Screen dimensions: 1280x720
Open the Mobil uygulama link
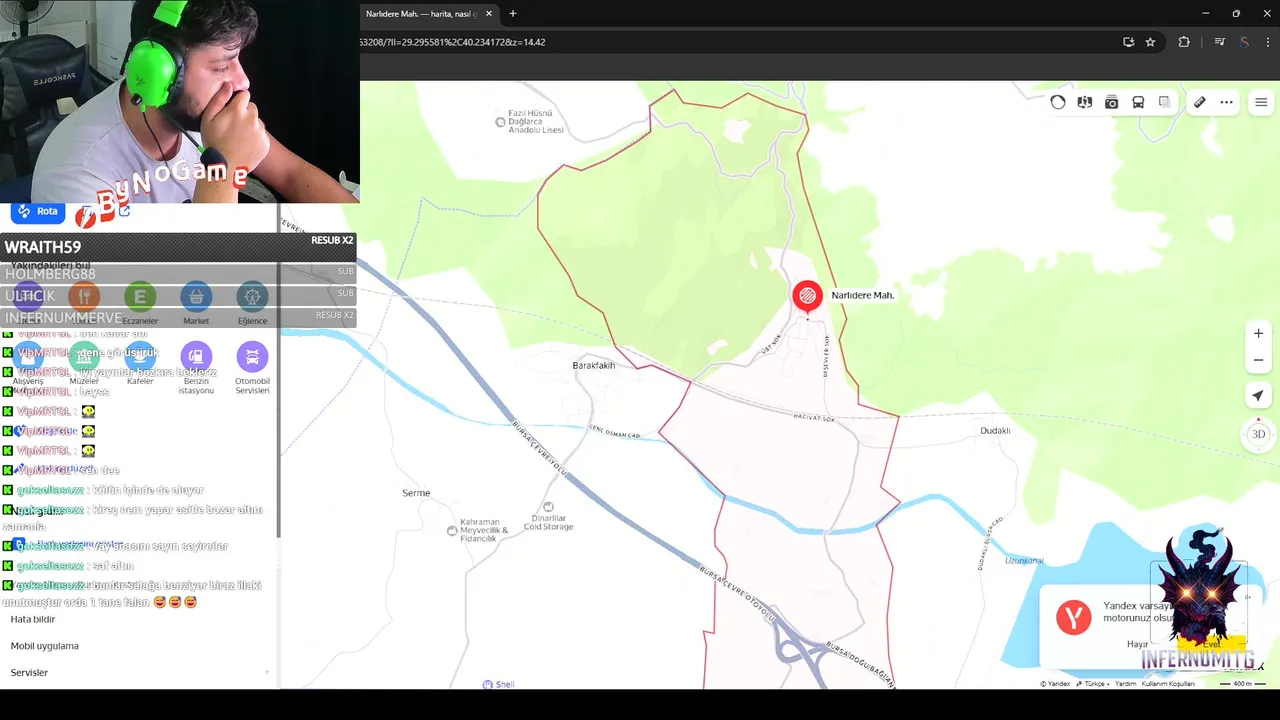pos(45,646)
